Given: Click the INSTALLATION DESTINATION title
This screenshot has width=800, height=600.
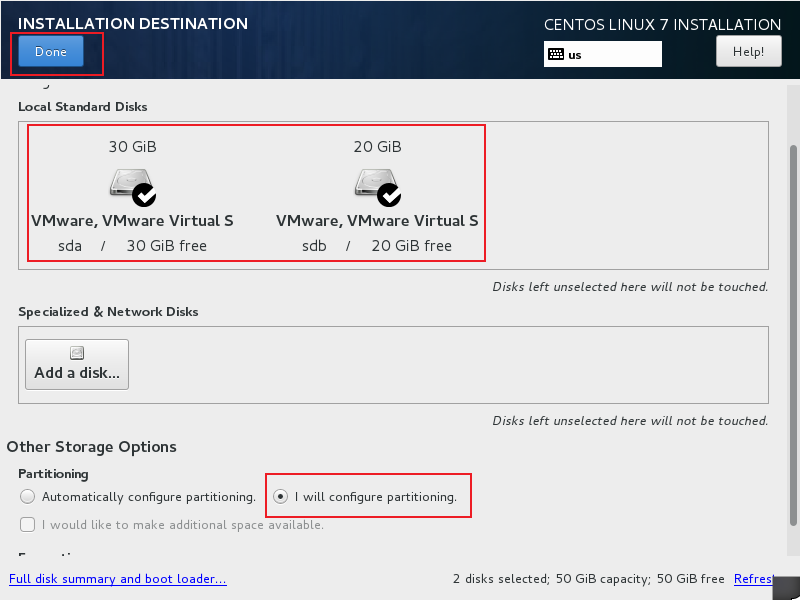Looking at the screenshot, I should click(133, 23).
